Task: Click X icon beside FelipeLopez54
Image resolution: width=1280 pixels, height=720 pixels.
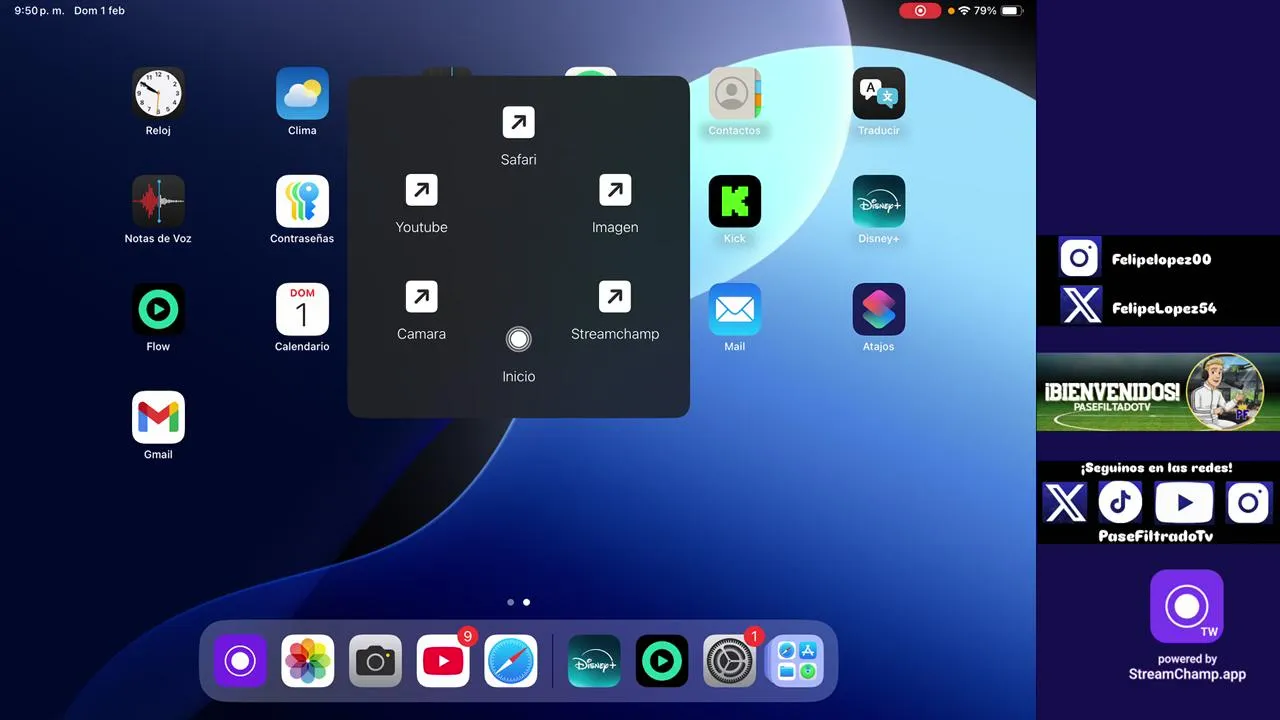Action: 1080,305
